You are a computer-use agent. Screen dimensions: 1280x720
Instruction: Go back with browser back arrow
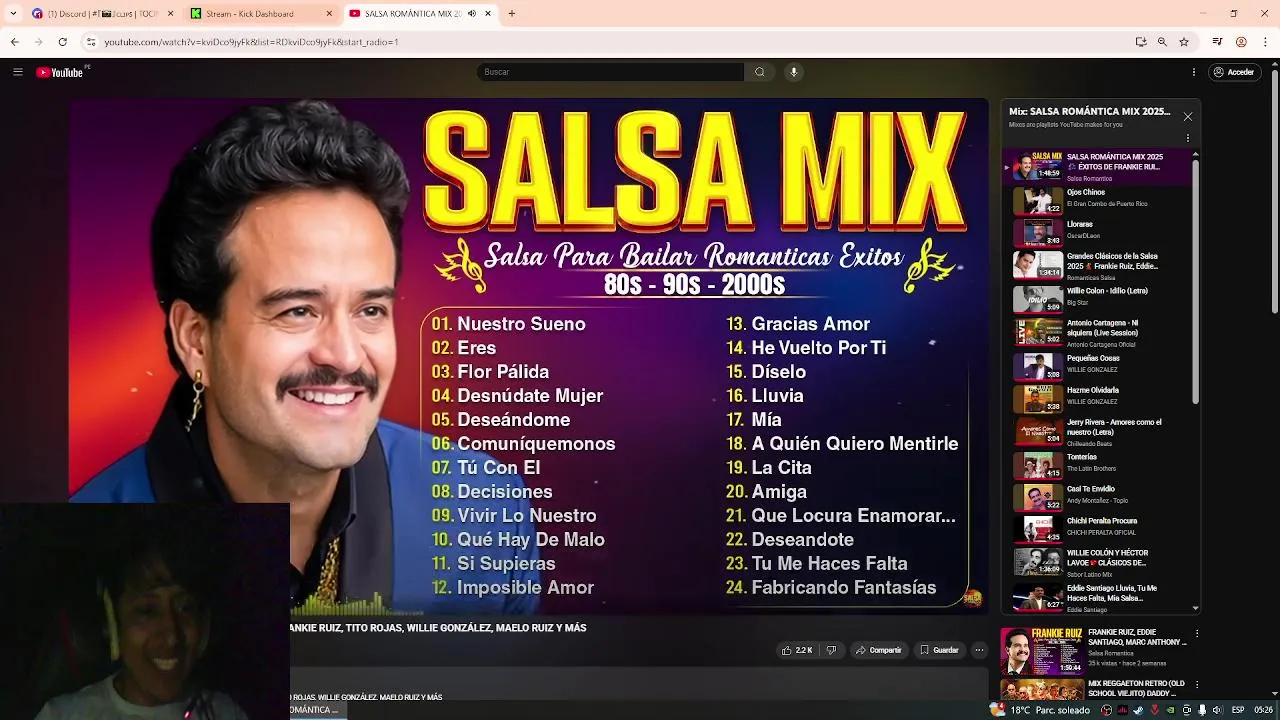14,42
